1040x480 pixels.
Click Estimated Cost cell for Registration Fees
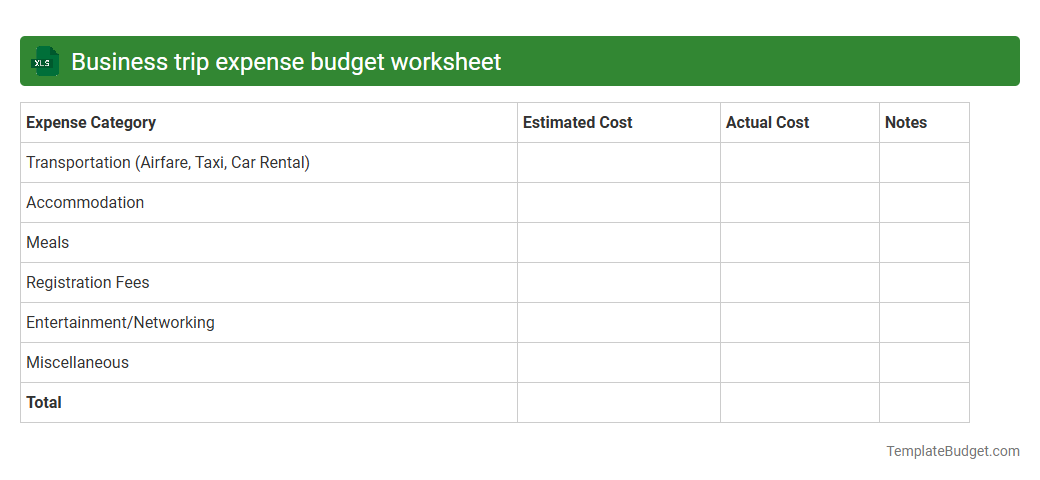point(619,282)
